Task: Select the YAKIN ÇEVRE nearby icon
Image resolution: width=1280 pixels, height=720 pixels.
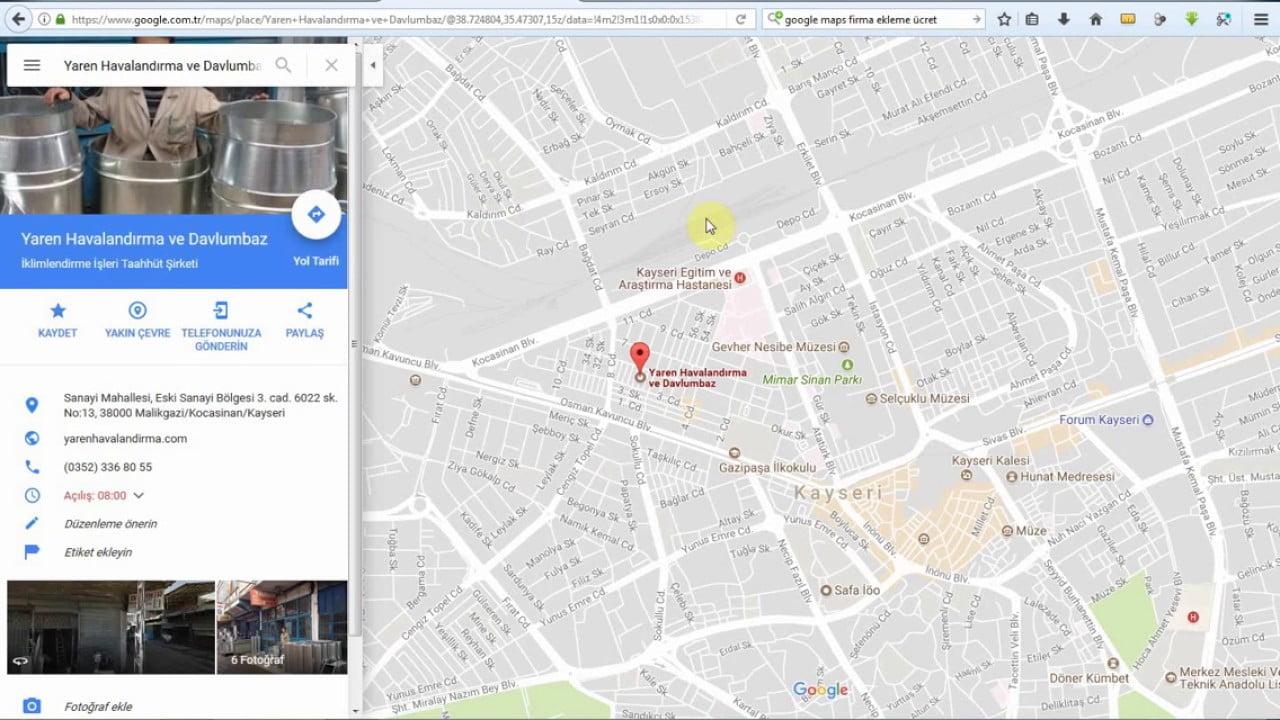Action: point(136,311)
